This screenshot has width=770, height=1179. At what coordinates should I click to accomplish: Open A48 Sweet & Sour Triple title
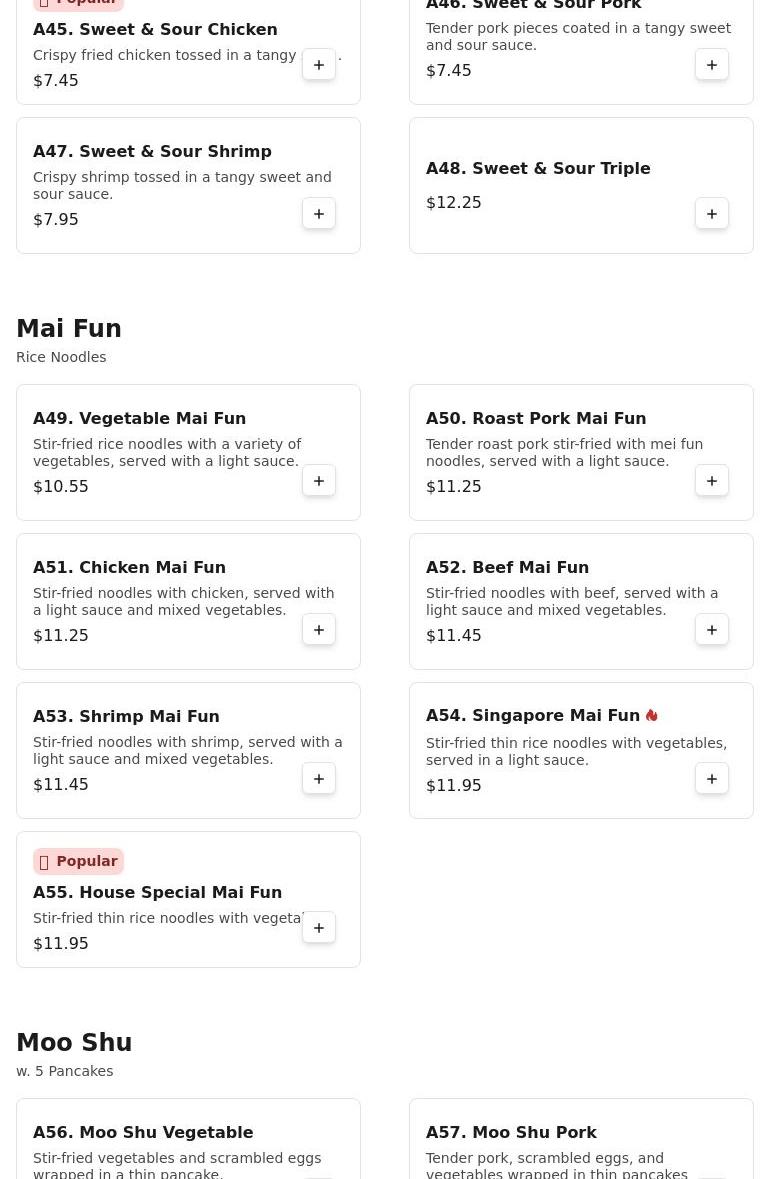coord(538,168)
